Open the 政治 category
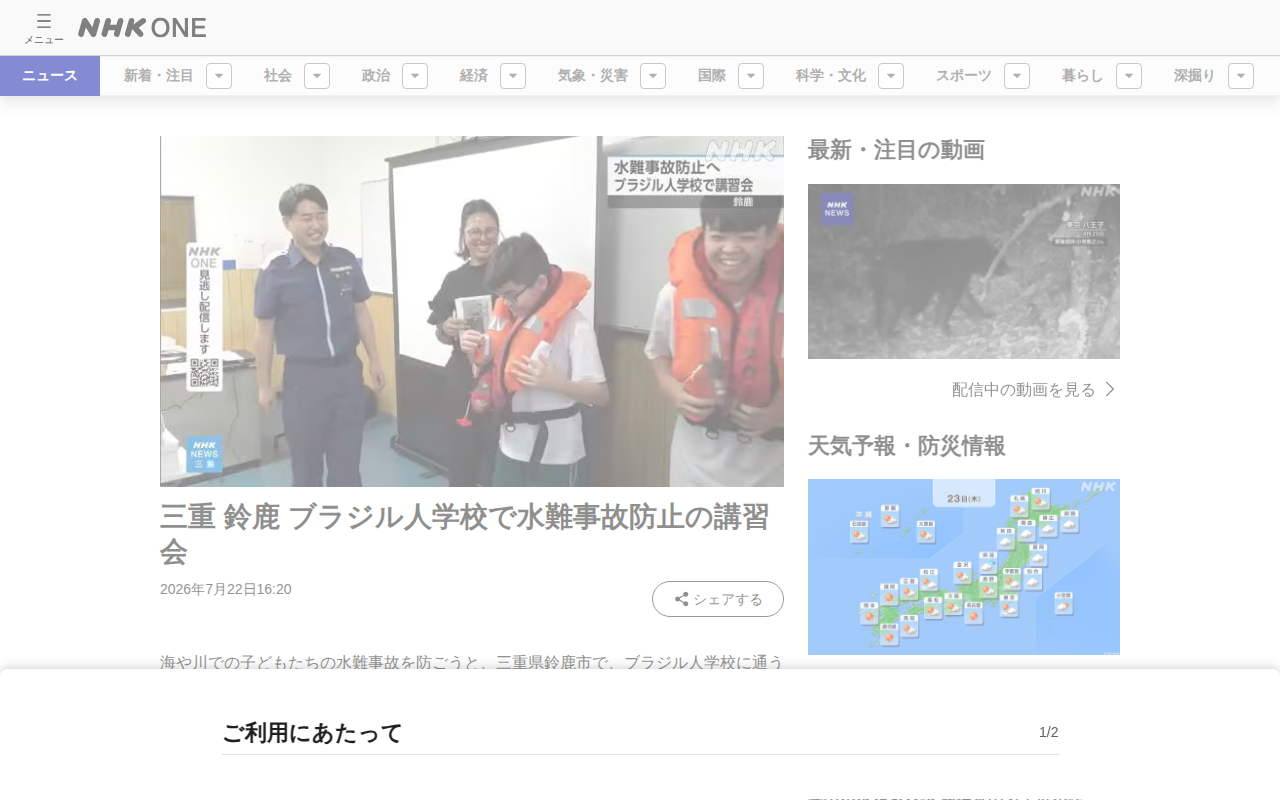This screenshot has width=1280, height=800. [376, 76]
